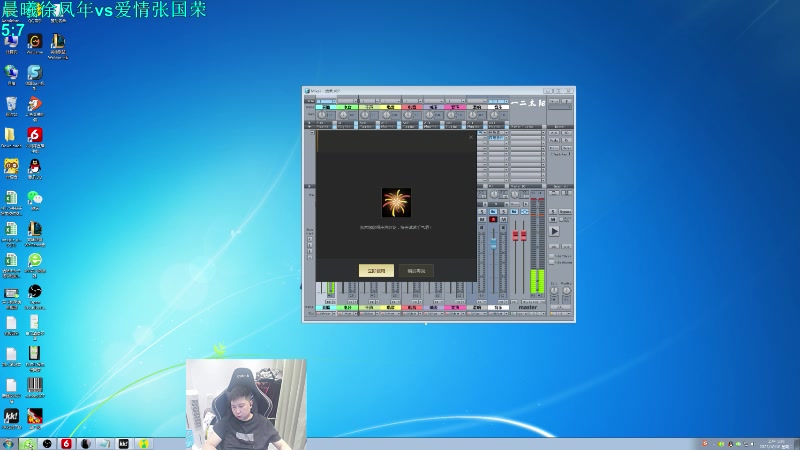Viewport: 800px width, 450px height.
Task: Open the flame icon on desktop
Action: point(35,416)
